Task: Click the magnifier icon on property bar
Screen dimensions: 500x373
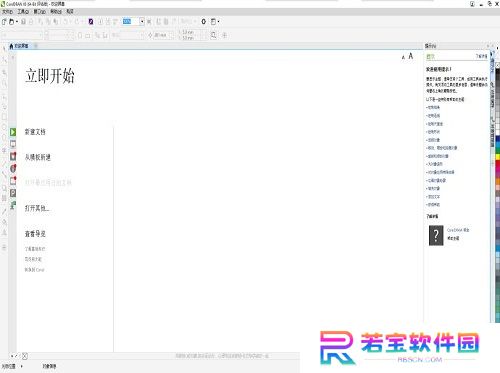Action: point(213,35)
